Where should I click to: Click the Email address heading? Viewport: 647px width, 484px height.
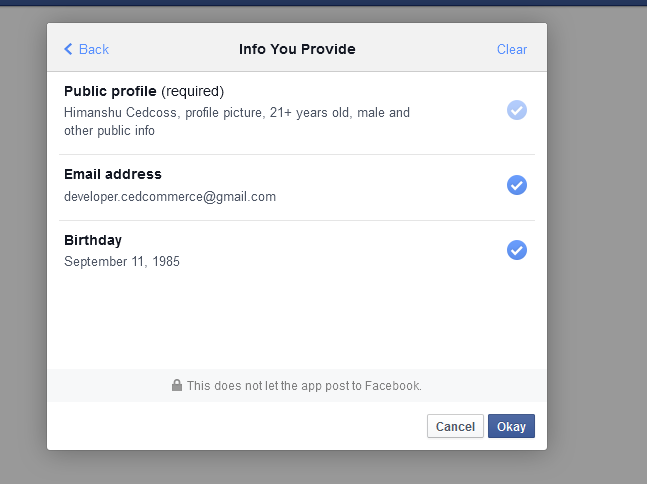(x=113, y=174)
